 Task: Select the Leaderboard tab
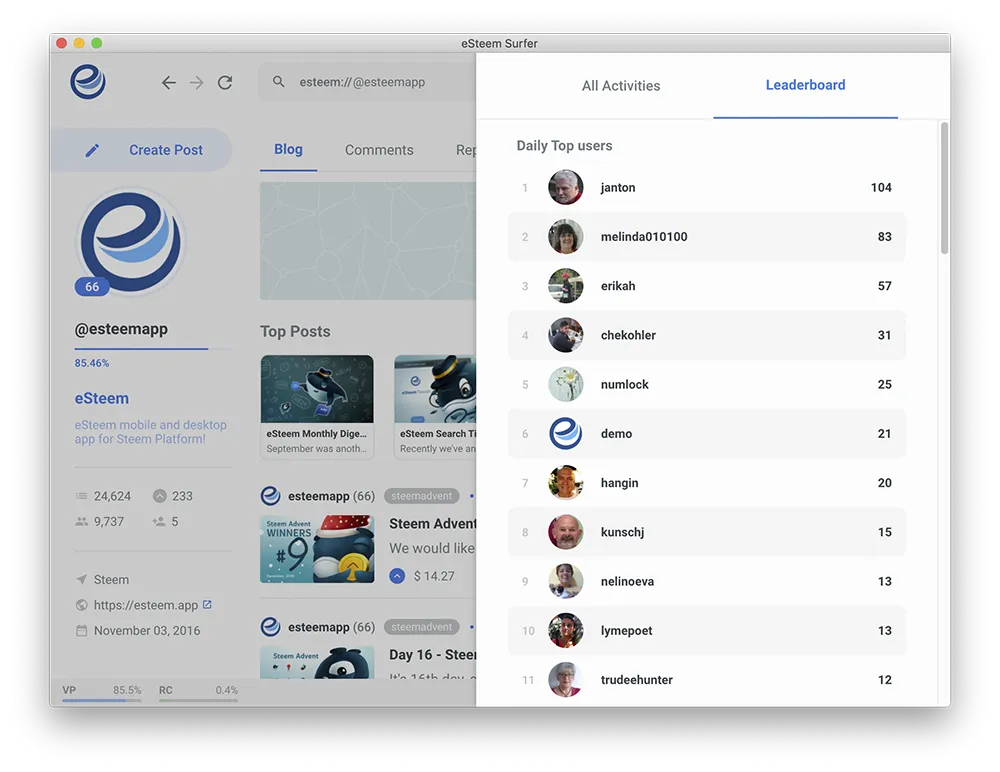pos(805,86)
